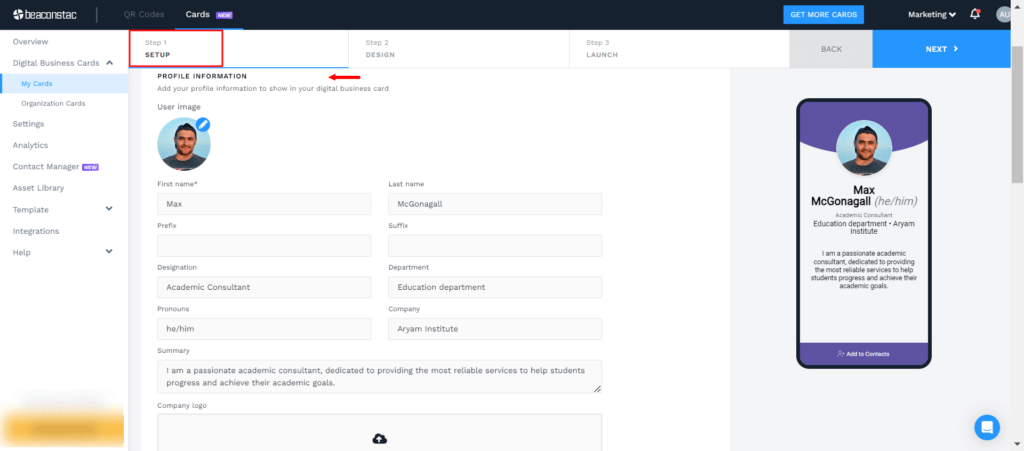This screenshot has width=1024, height=451.
Task: Open the Marketing organization dropdown
Action: click(932, 14)
